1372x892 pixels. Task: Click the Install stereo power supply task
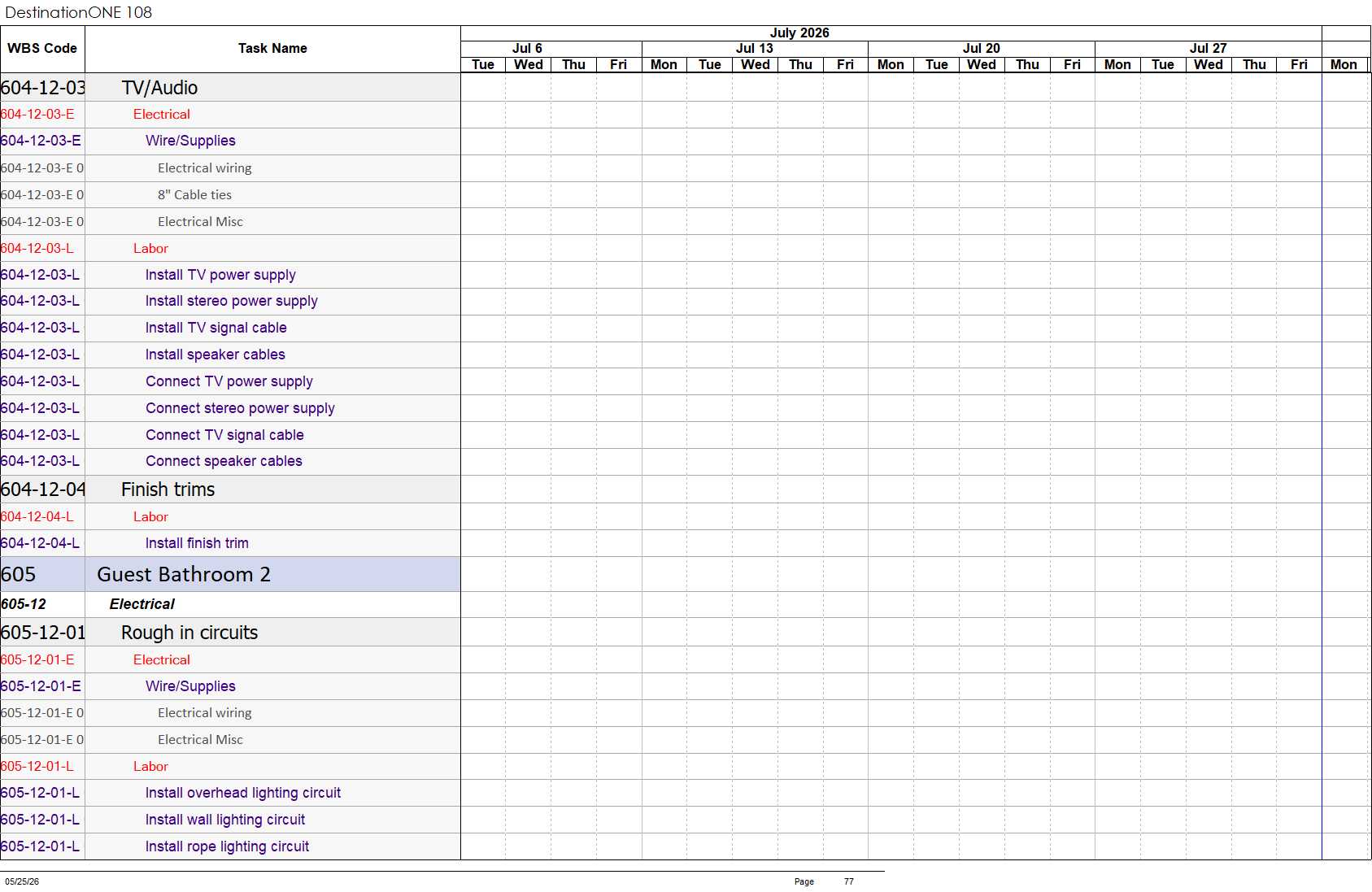(231, 301)
